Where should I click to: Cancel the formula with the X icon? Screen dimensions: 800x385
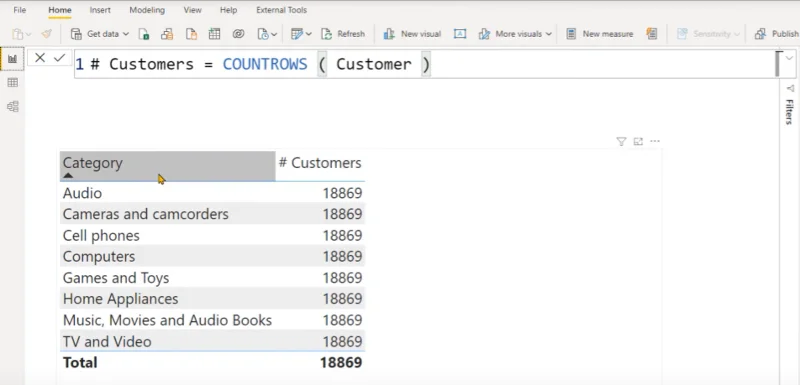[40, 58]
